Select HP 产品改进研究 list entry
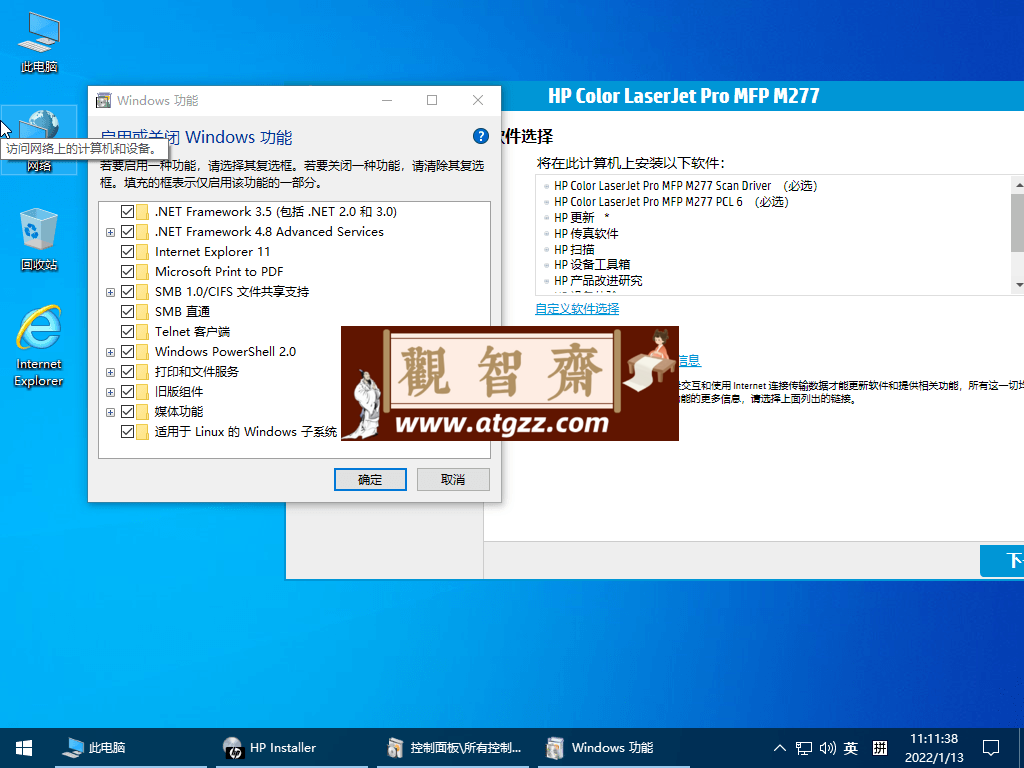 (x=598, y=280)
